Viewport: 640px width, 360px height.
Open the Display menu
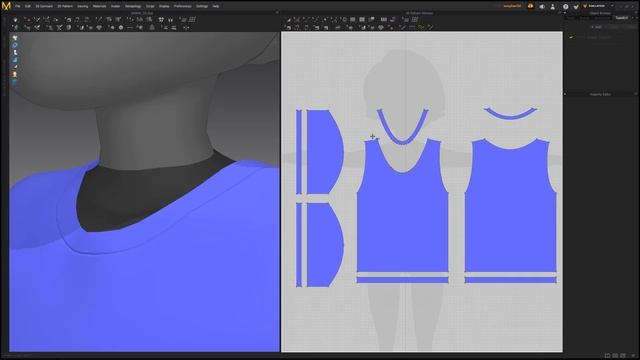(164, 6)
